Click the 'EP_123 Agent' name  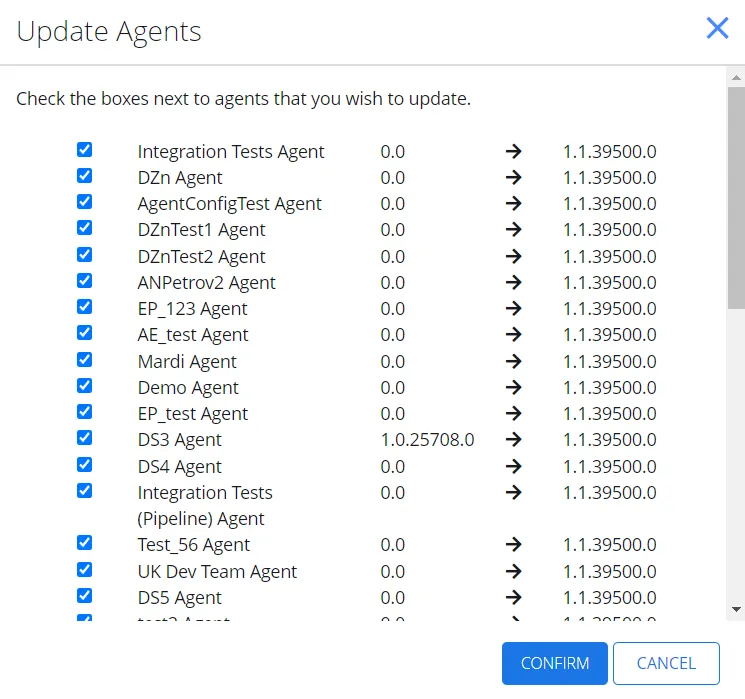pos(192,309)
